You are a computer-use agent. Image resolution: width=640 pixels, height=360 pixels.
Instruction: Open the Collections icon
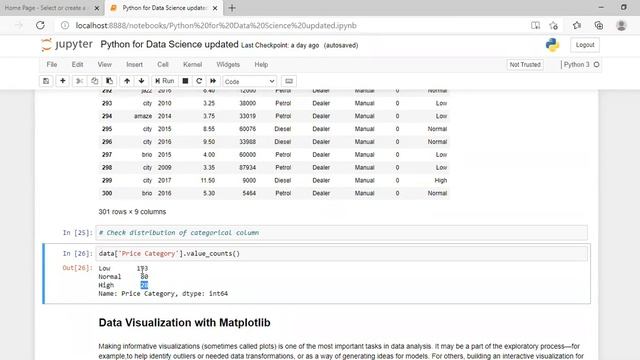(x=599, y=25)
